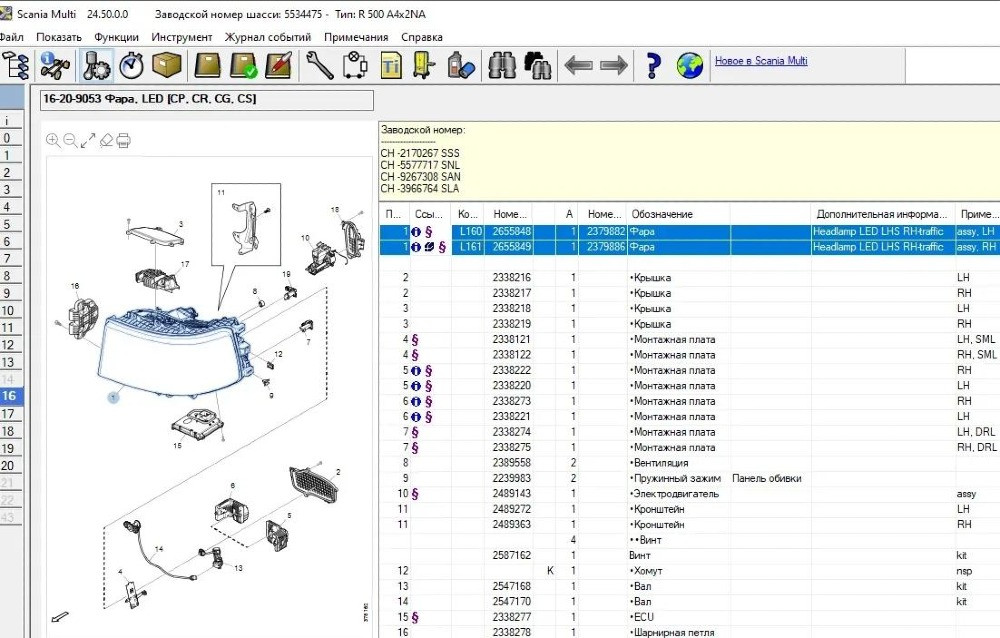This screenshot has width=1000, height=638.
Task: Select the 2239983 Пружинный зажим row
Action: coord(689,478)
